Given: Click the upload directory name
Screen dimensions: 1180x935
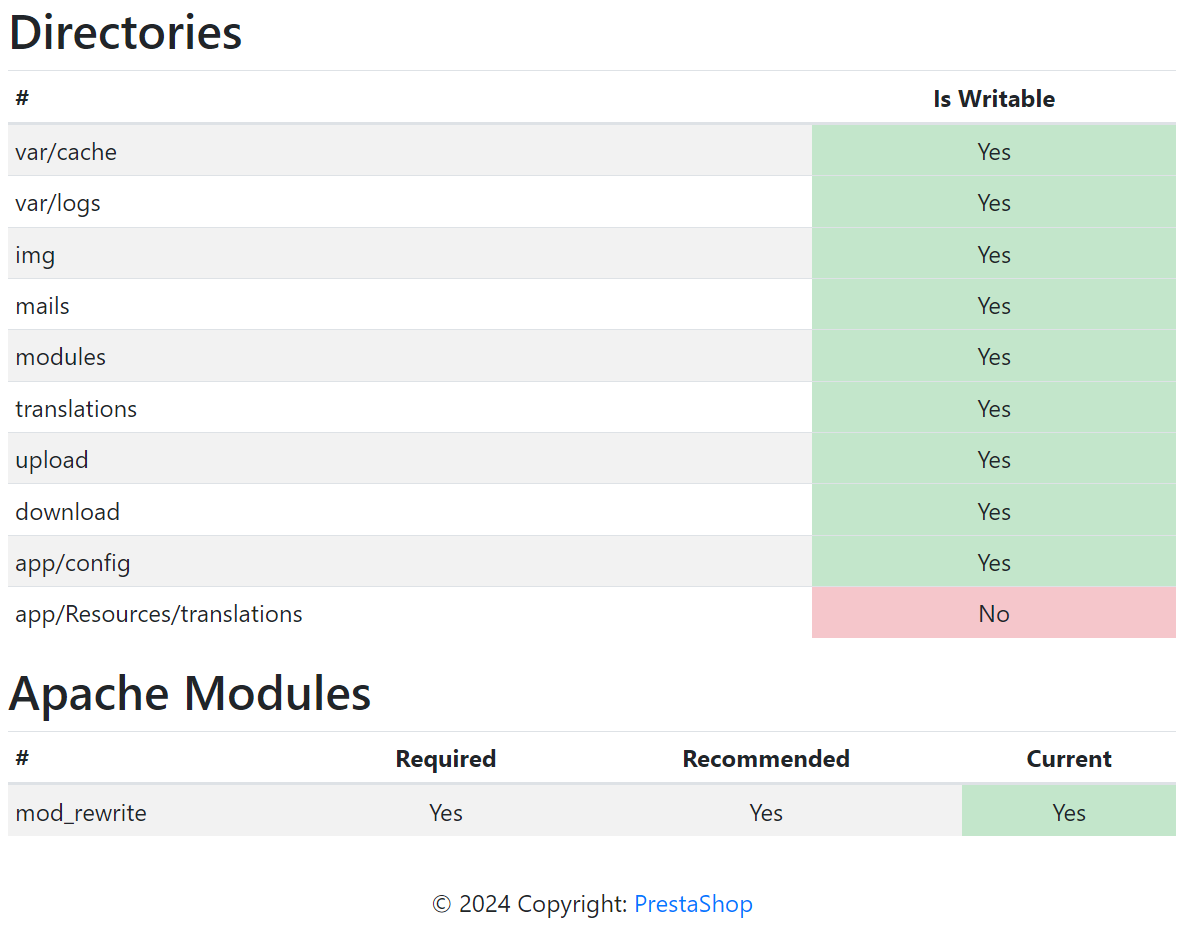Looking at the screenshot, I should coord(52,460).
